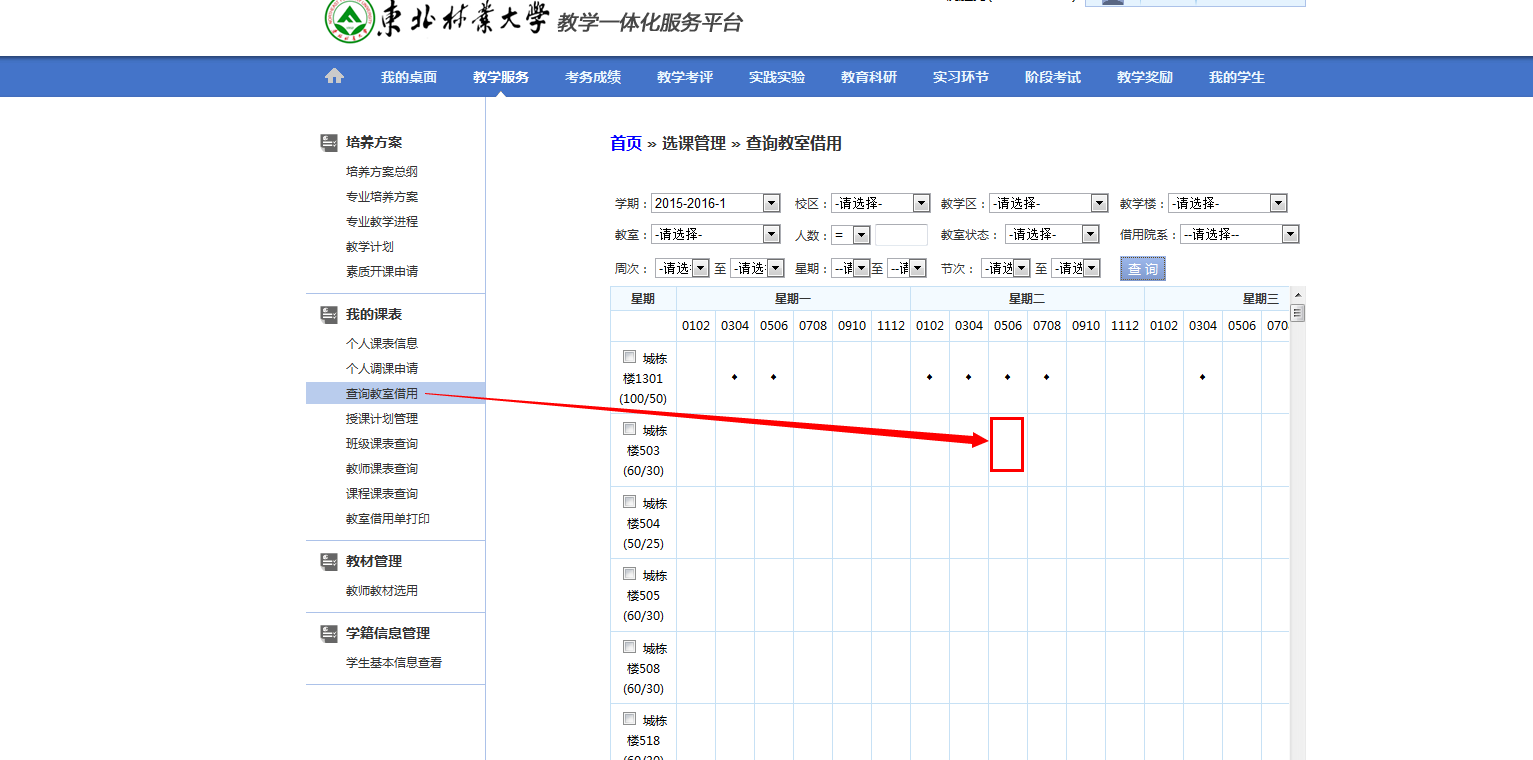Expand the 教学楼 building dropdown
Screen dimensions: 1533x760
click(x=1227, y=204)
